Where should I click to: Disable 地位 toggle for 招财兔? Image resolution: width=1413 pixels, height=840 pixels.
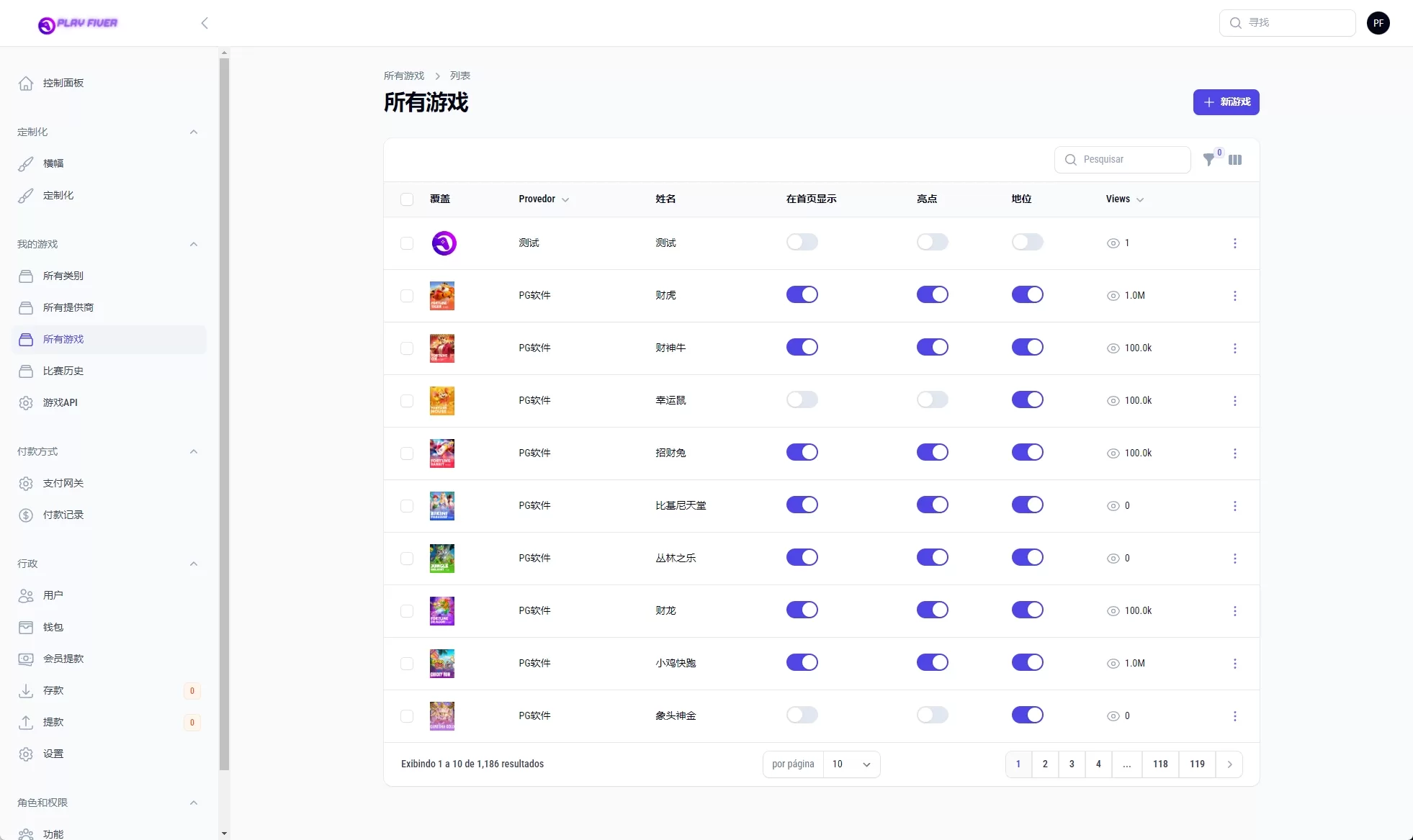click(x=1028, y=452)
